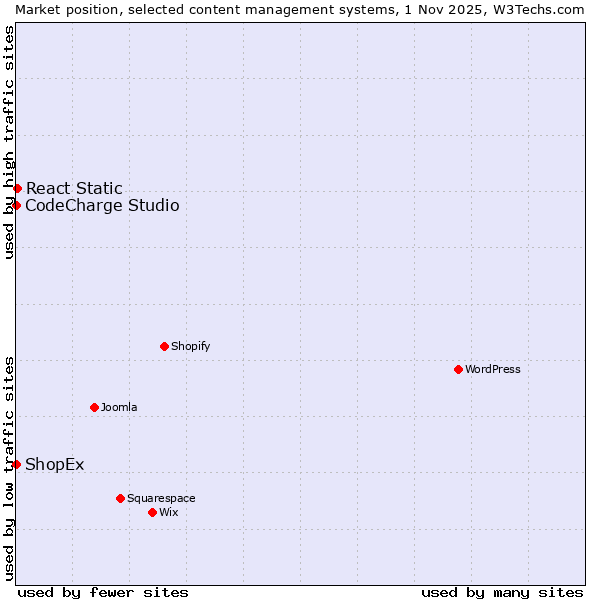Image resolution: width=600 pixels, height=600 pixels.
Task: Click the Wix red diamond marker
Action: click(152, 512)
